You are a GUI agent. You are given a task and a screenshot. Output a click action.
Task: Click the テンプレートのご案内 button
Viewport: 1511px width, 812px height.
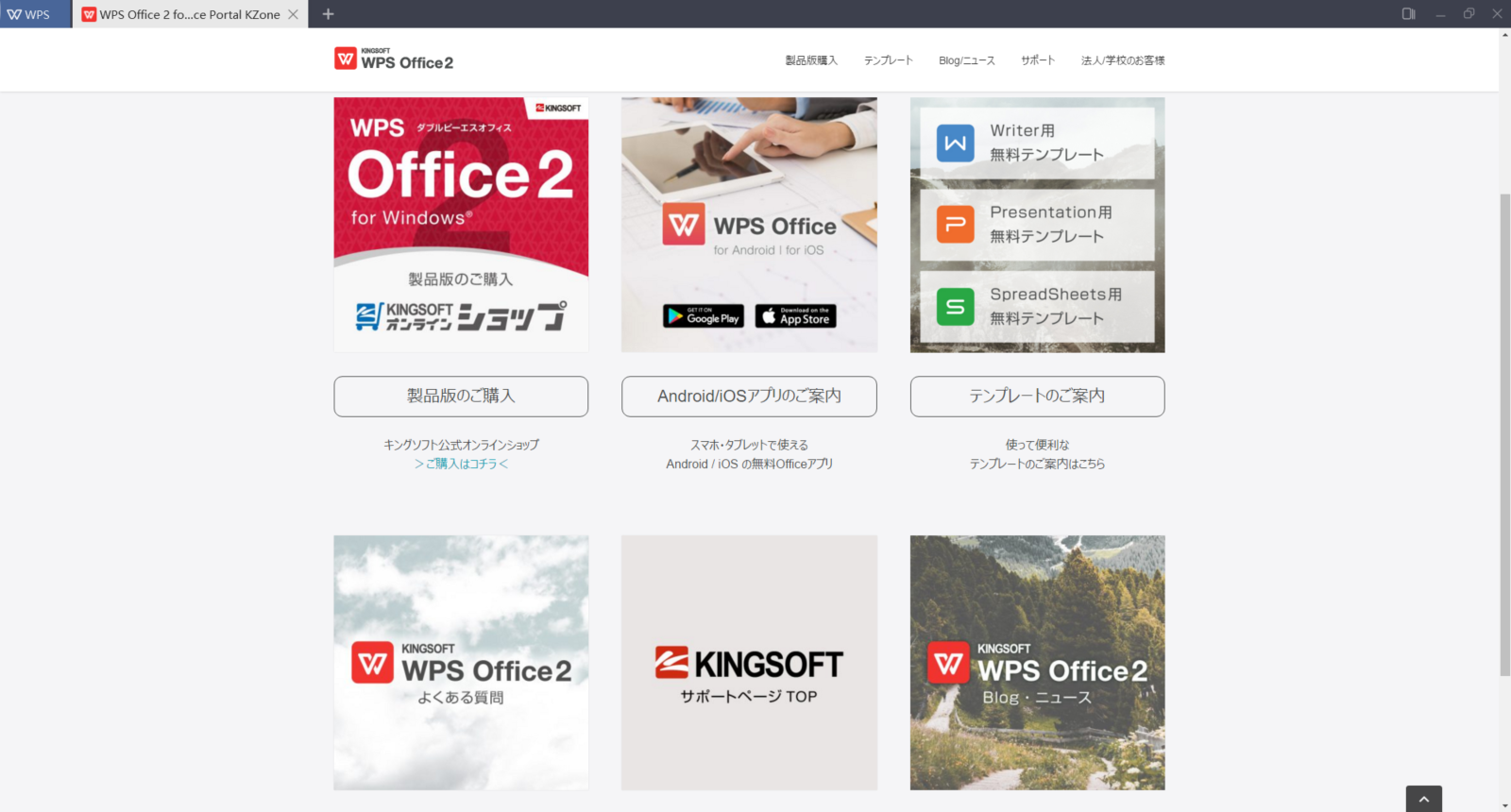[x=1037, y=397]
